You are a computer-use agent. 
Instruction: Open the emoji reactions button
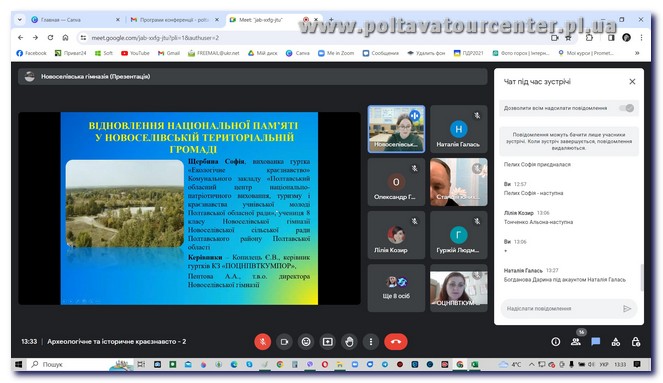tap(306, 342)
